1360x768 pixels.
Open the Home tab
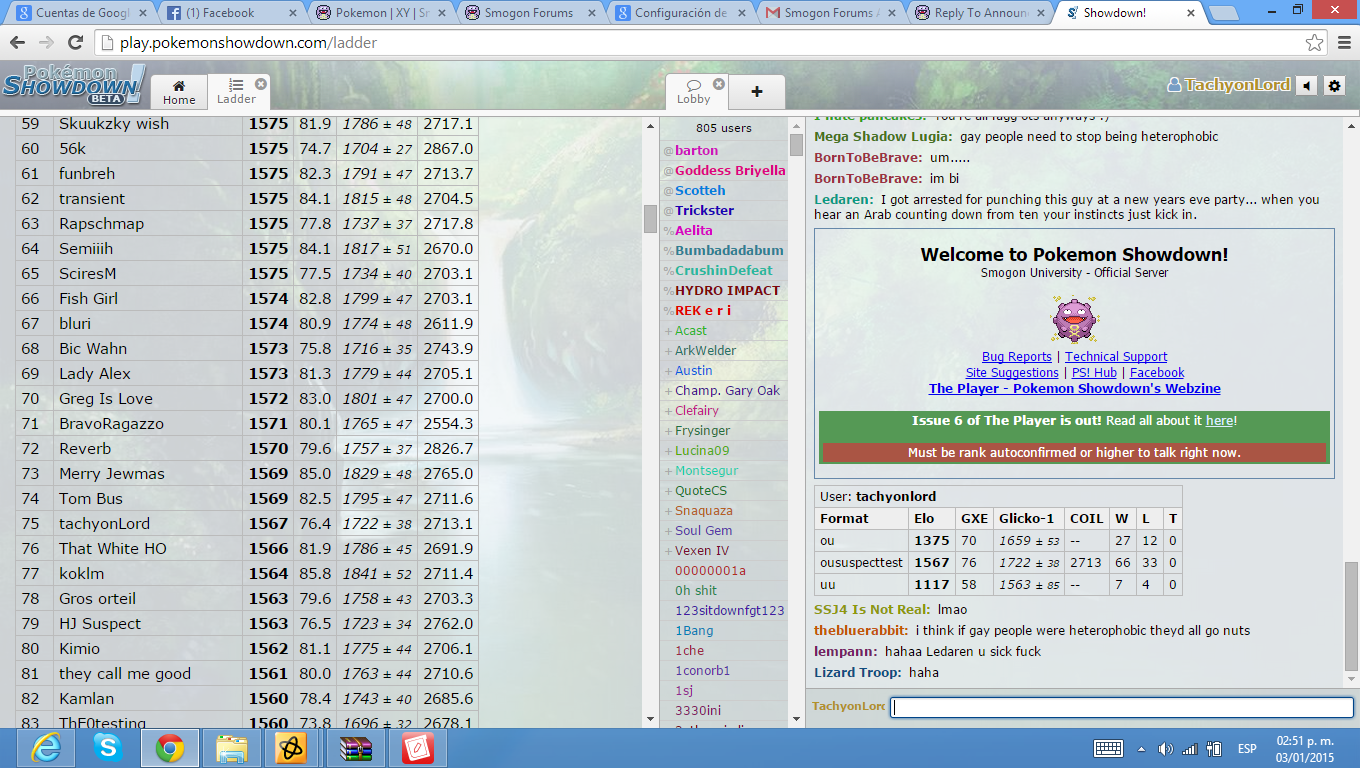[179, 91]
